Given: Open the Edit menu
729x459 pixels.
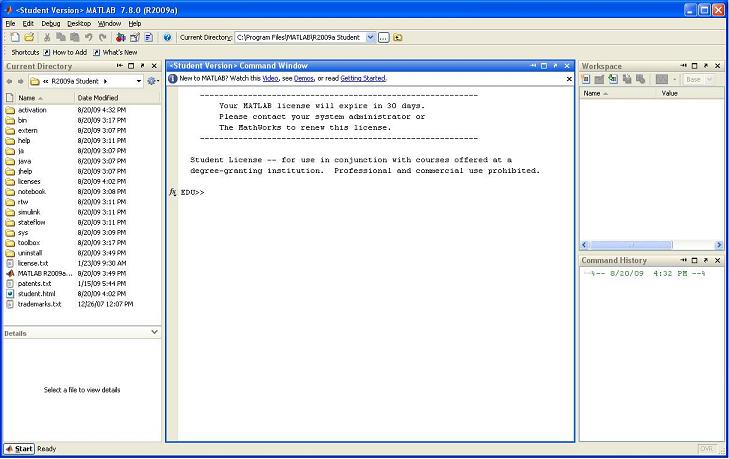Looking at the screenshot, I should pos(28,24).
